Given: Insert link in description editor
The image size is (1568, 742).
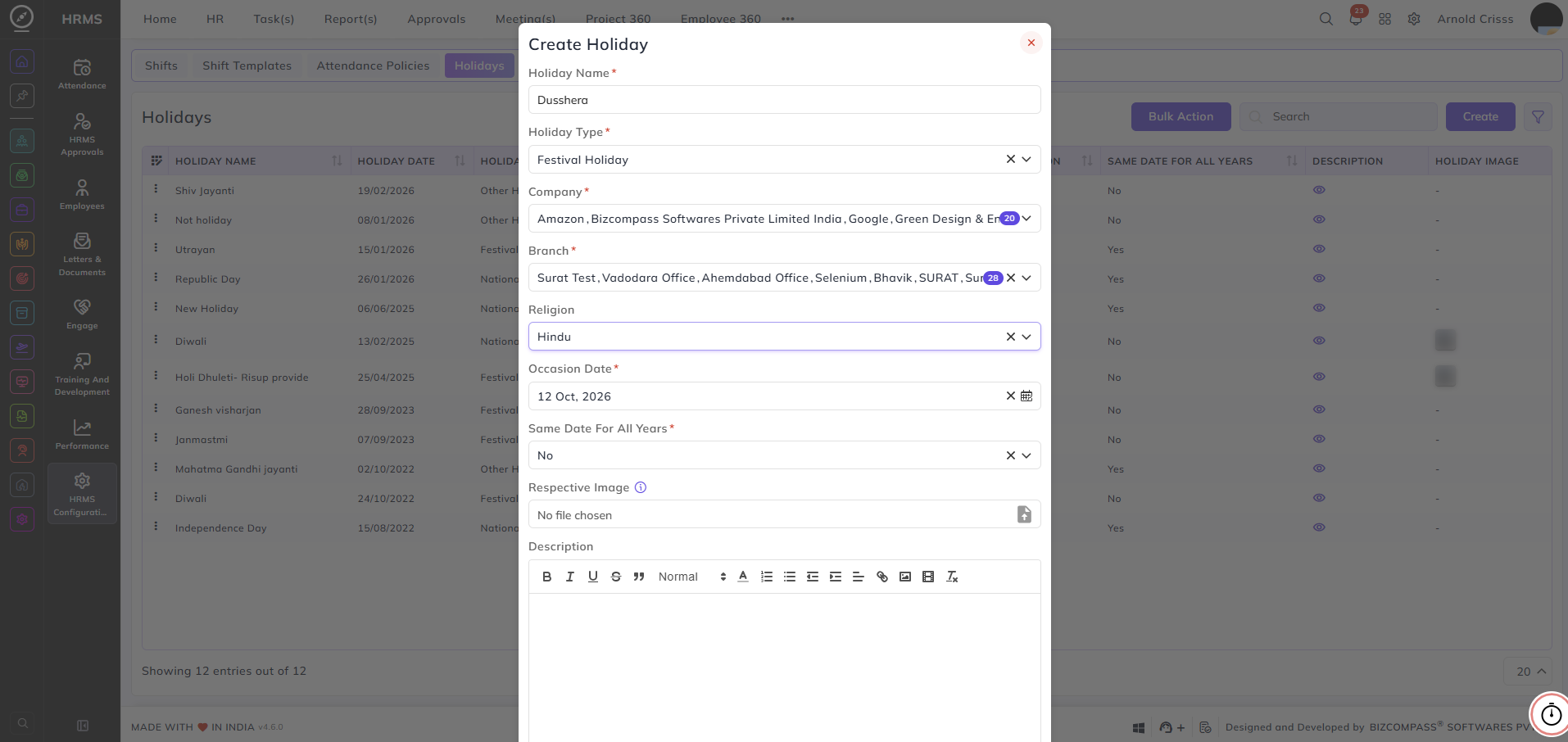Looking at the screenshot, I should (x=882, y=577).
